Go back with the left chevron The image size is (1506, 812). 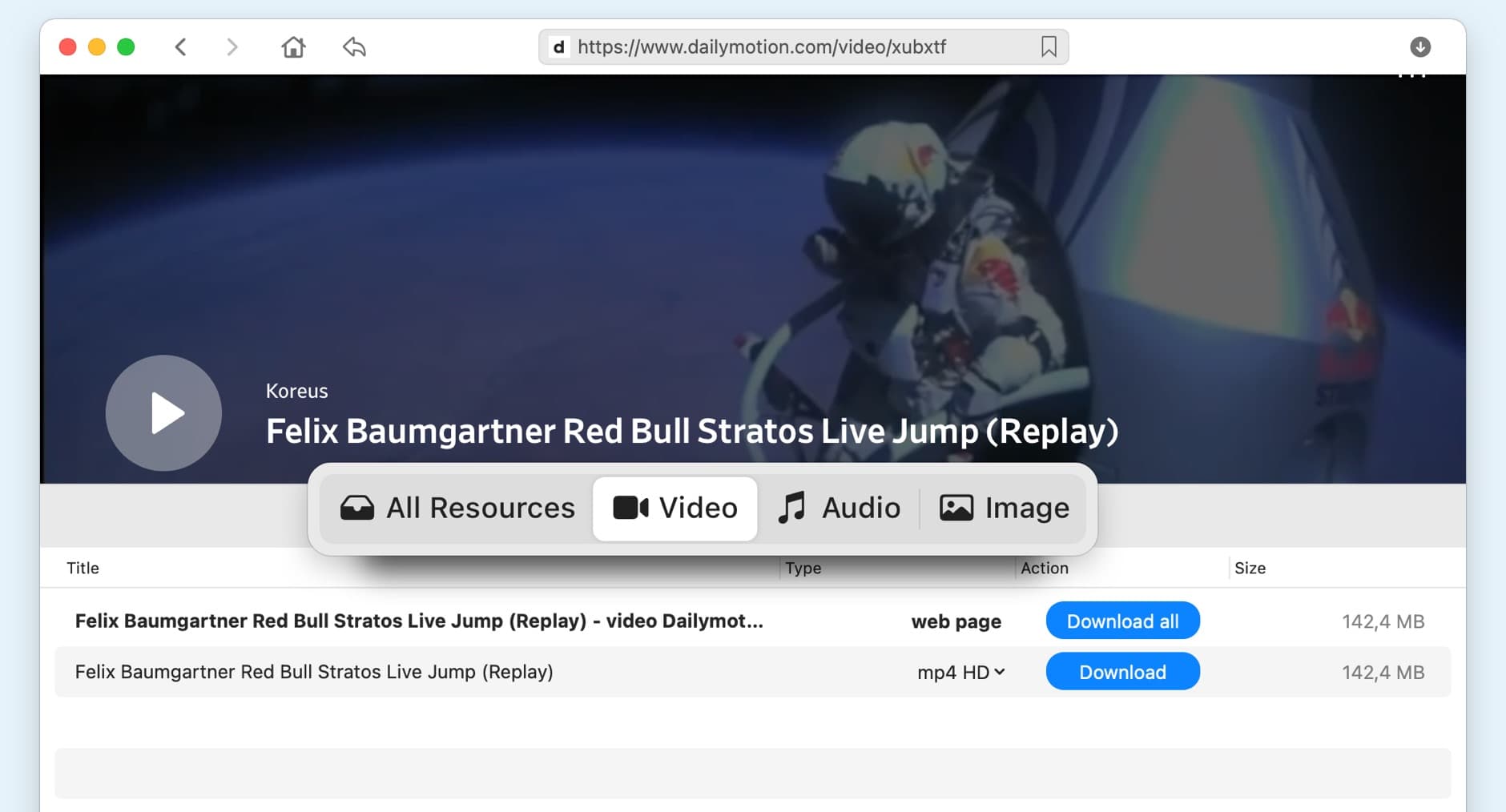pos(181,47)
